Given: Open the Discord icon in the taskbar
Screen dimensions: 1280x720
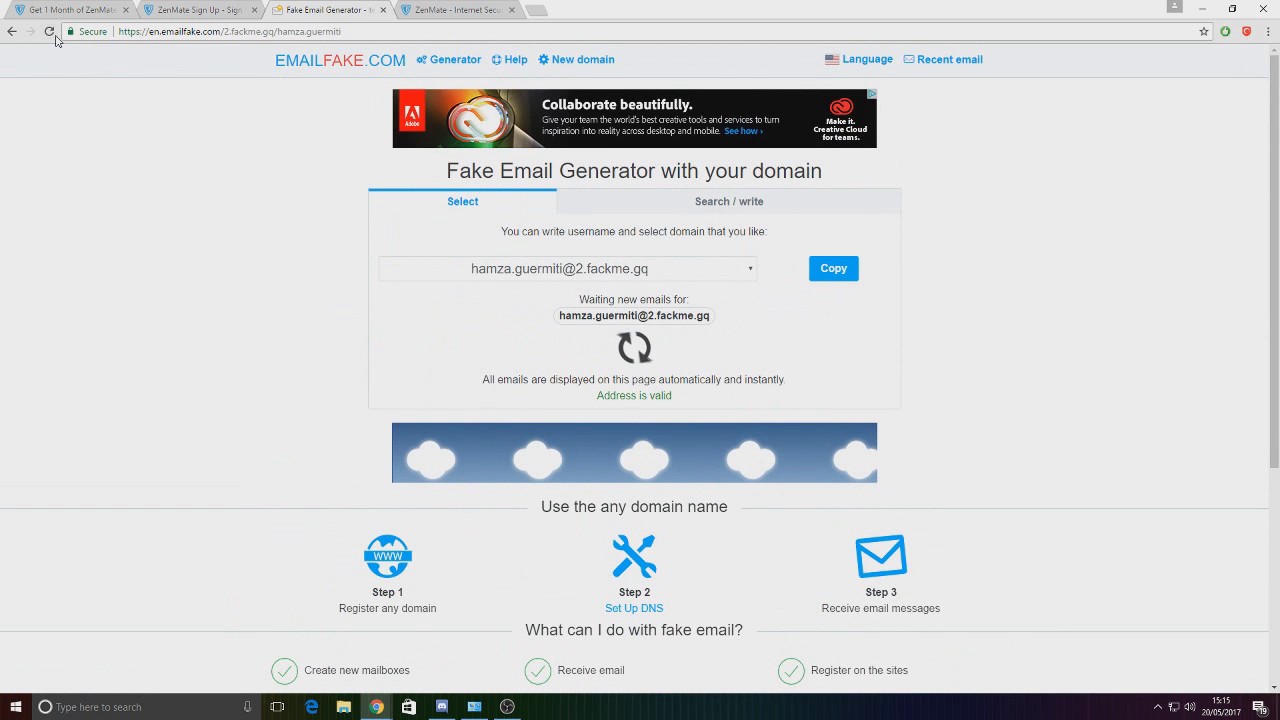Looking at the screenshot, I should (442, 707).
